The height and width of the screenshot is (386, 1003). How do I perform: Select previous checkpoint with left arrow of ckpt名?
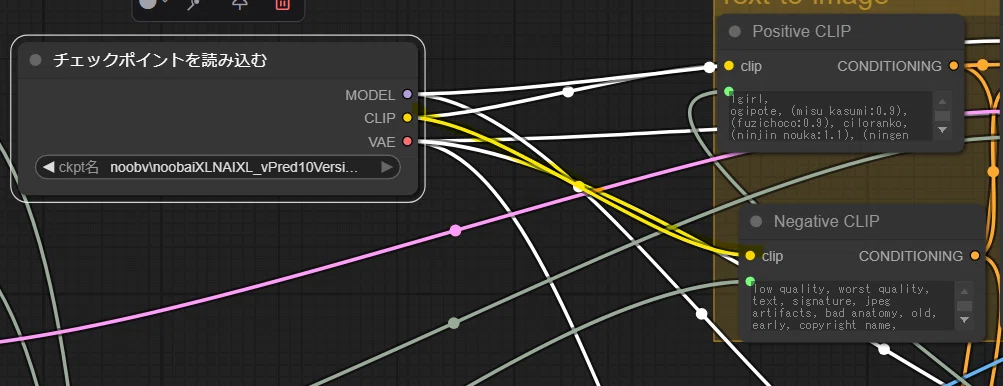pos(49,168)
